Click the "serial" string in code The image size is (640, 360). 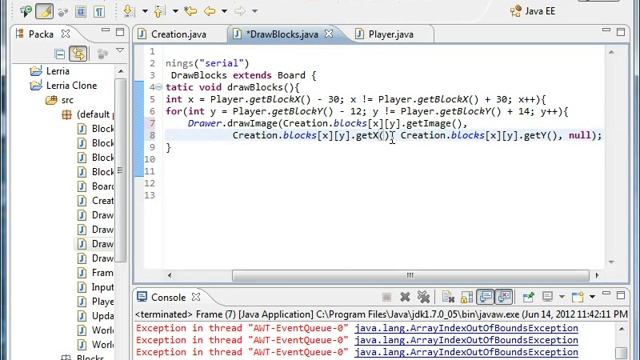pyautogui.click(x=222, y=63)
